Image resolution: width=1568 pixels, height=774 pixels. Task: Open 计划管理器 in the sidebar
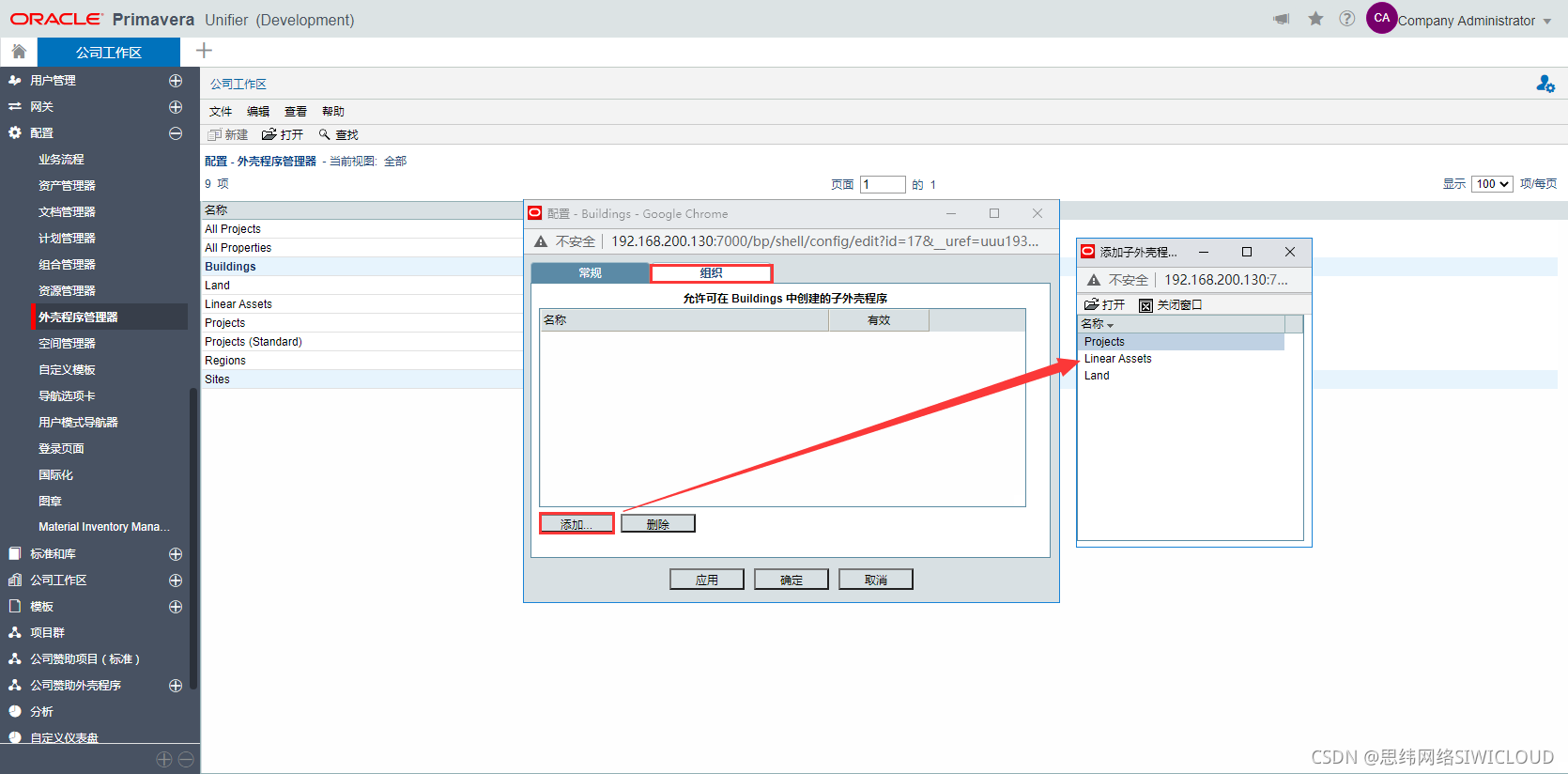pyautogui.click(x=67, y=239)
